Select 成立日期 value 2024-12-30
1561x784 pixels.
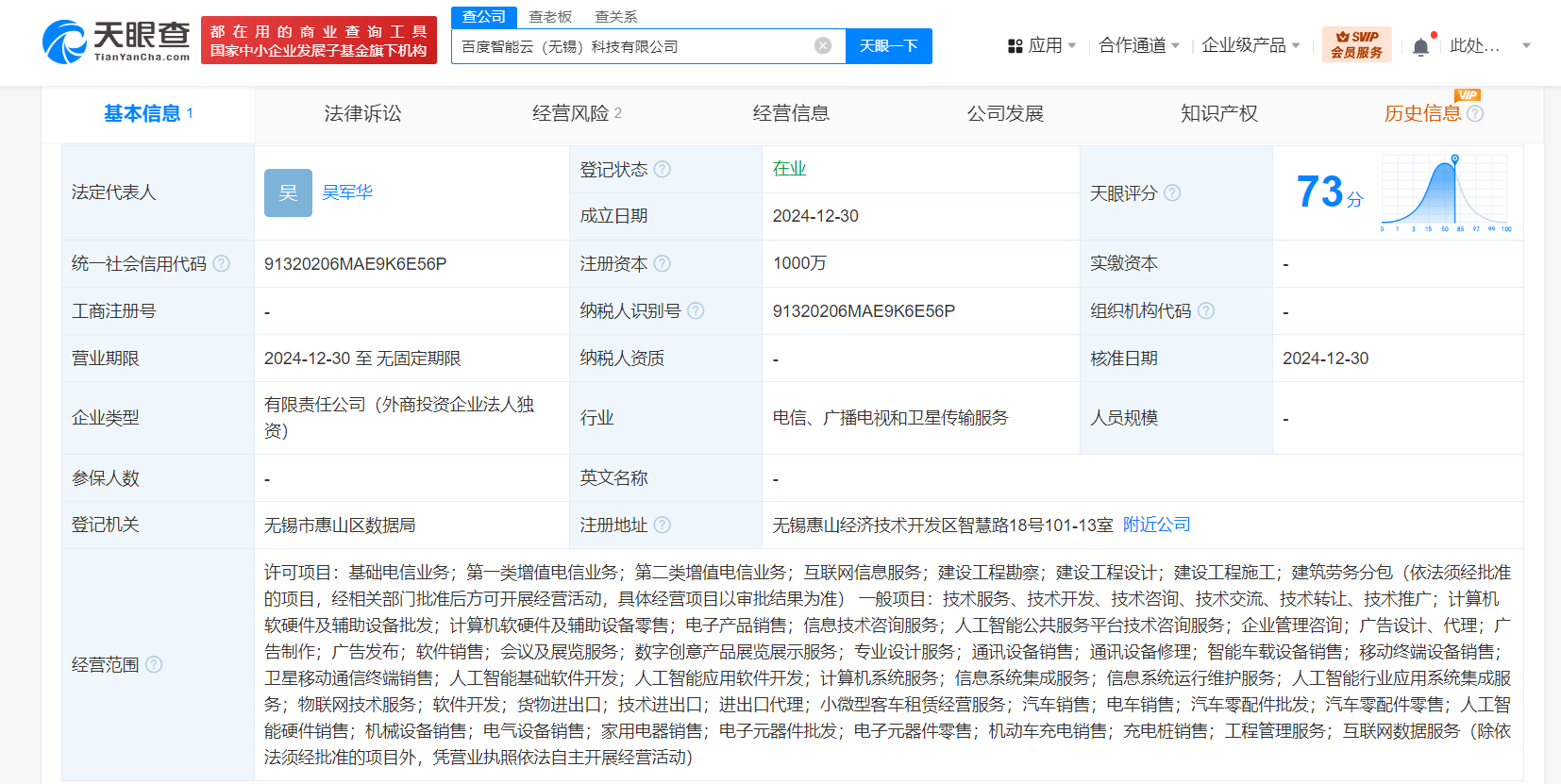[x=815, y=216]
